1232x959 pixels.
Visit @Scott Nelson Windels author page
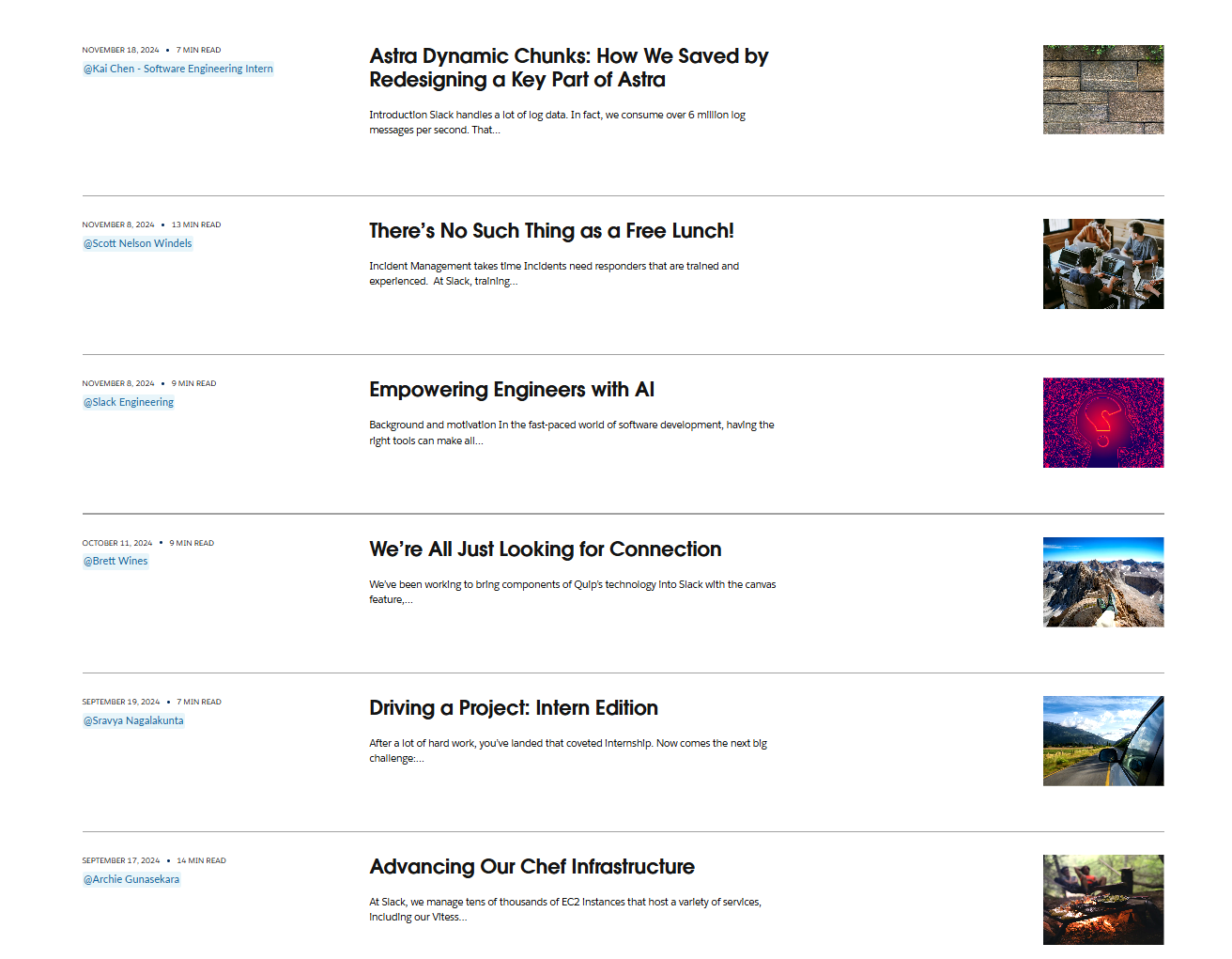point(137,243)
